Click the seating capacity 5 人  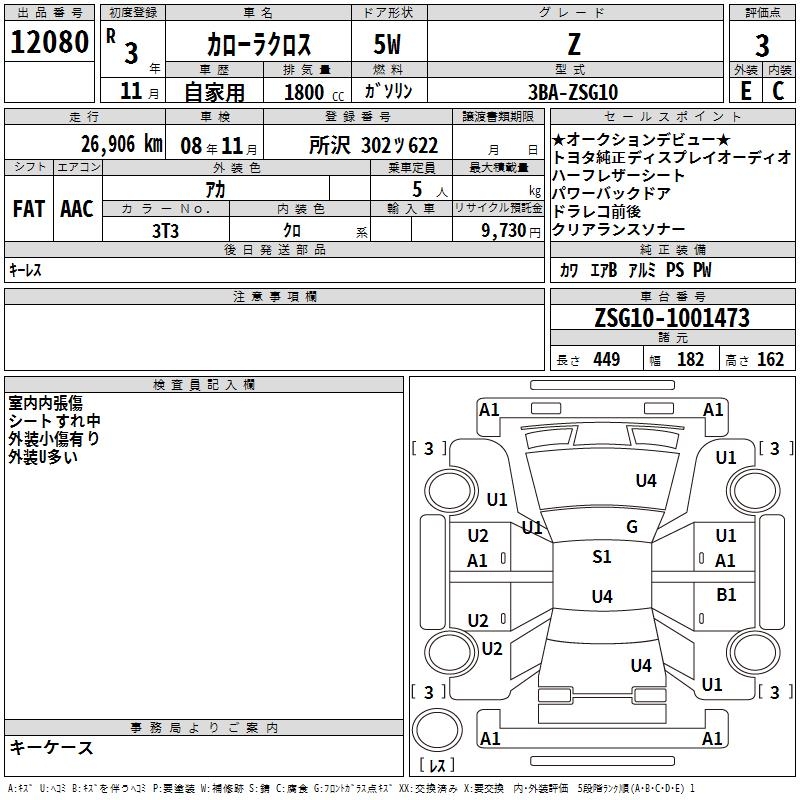pos(429,190)
